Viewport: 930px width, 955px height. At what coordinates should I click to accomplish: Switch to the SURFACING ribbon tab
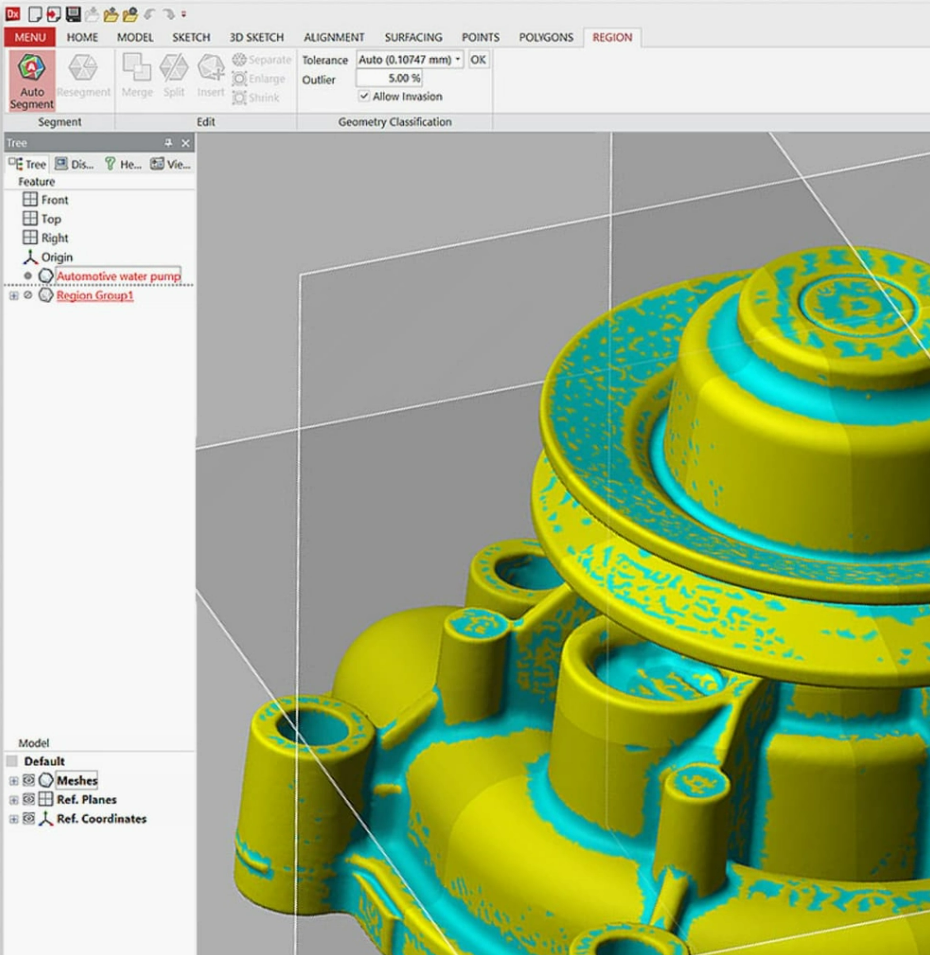(413, 37)
